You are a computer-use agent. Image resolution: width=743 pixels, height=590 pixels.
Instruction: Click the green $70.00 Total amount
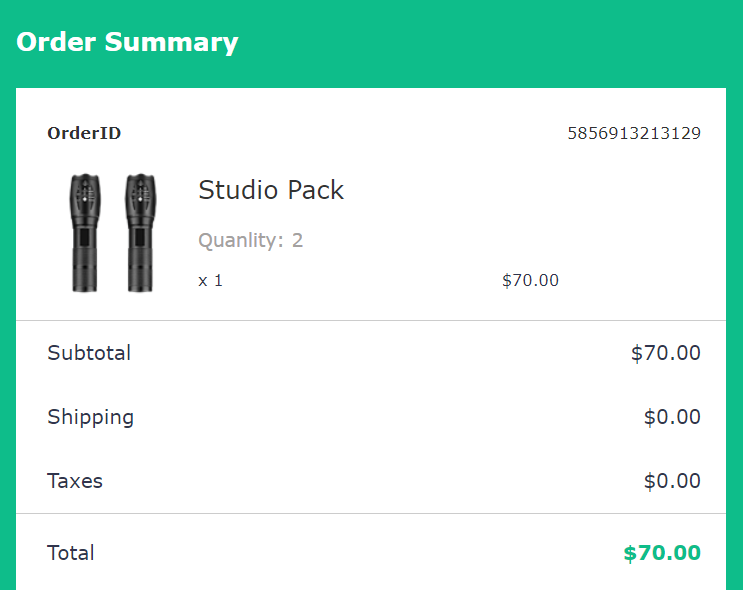pyautogui.click(x=661, y=553)
